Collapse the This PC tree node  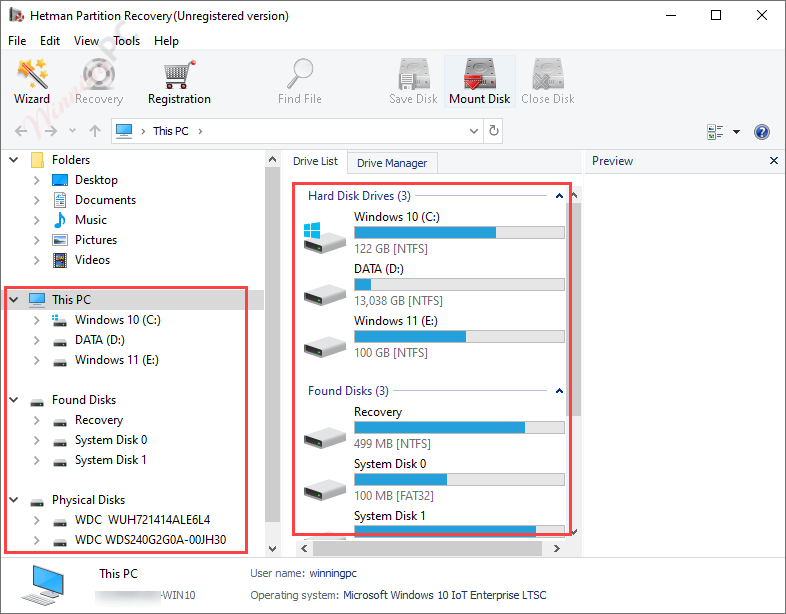(14, 300)
